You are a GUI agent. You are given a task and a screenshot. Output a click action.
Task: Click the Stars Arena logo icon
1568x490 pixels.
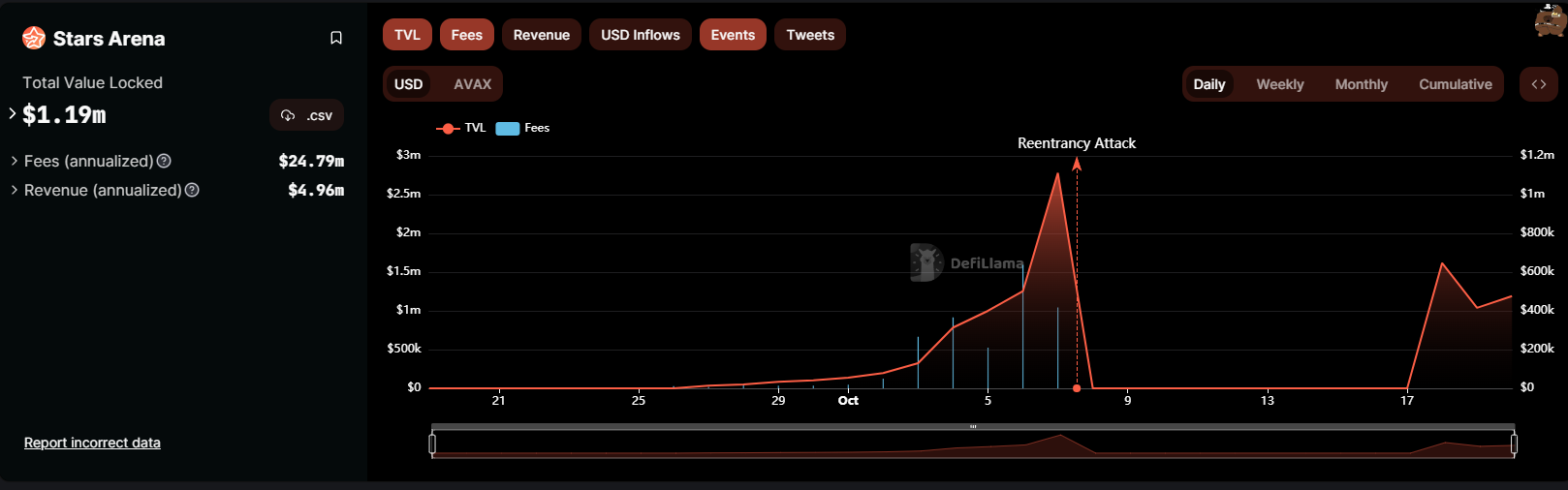pos(34,38)
